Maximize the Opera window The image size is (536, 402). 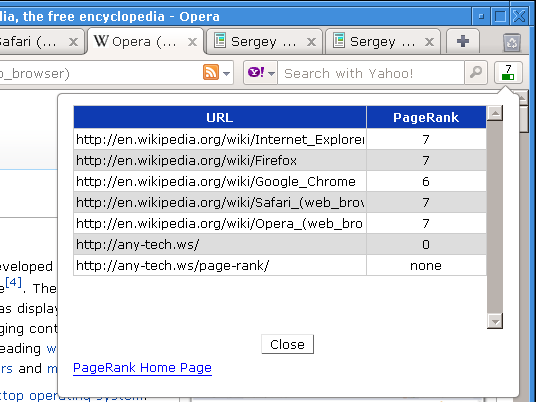click(500, 16)
